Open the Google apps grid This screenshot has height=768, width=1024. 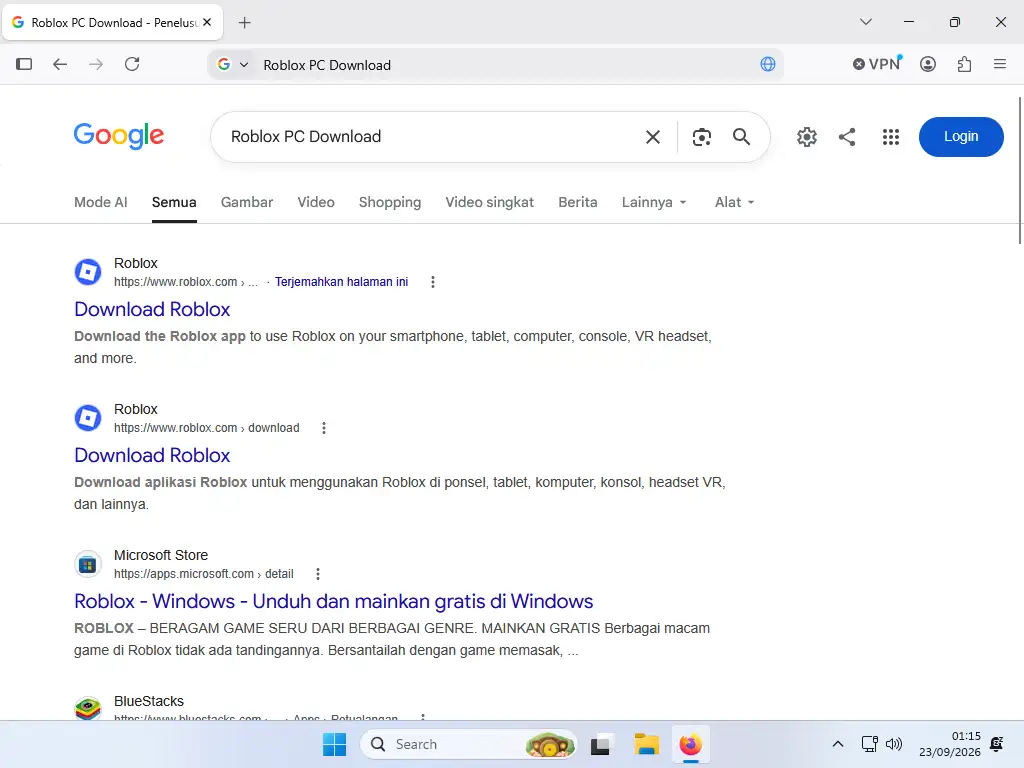coord(891,137)
